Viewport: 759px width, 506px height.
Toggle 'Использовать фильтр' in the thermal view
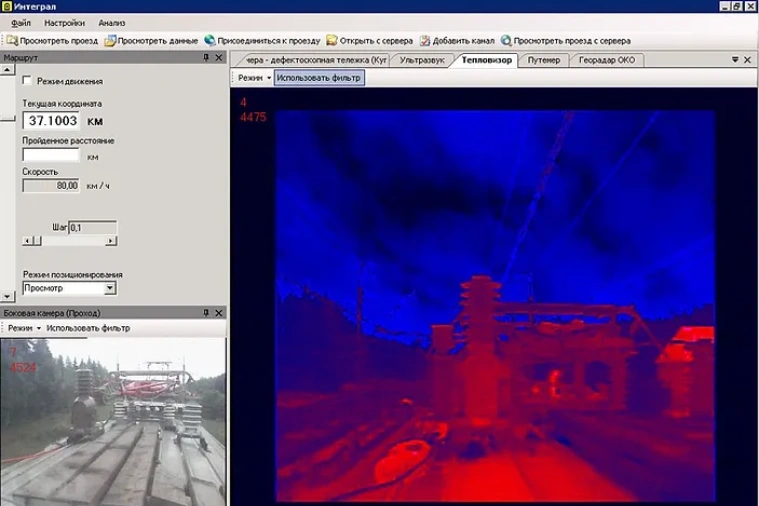click(320, 77)
